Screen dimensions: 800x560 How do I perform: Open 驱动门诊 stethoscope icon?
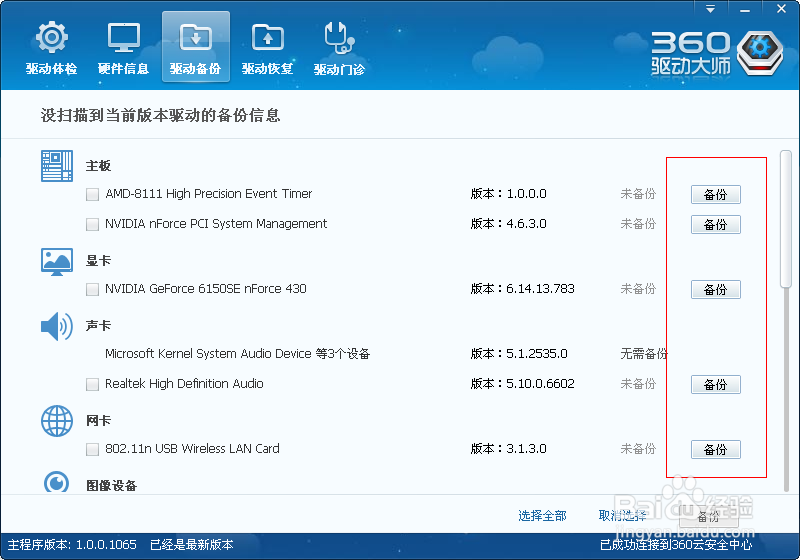[x=339, y=47]
